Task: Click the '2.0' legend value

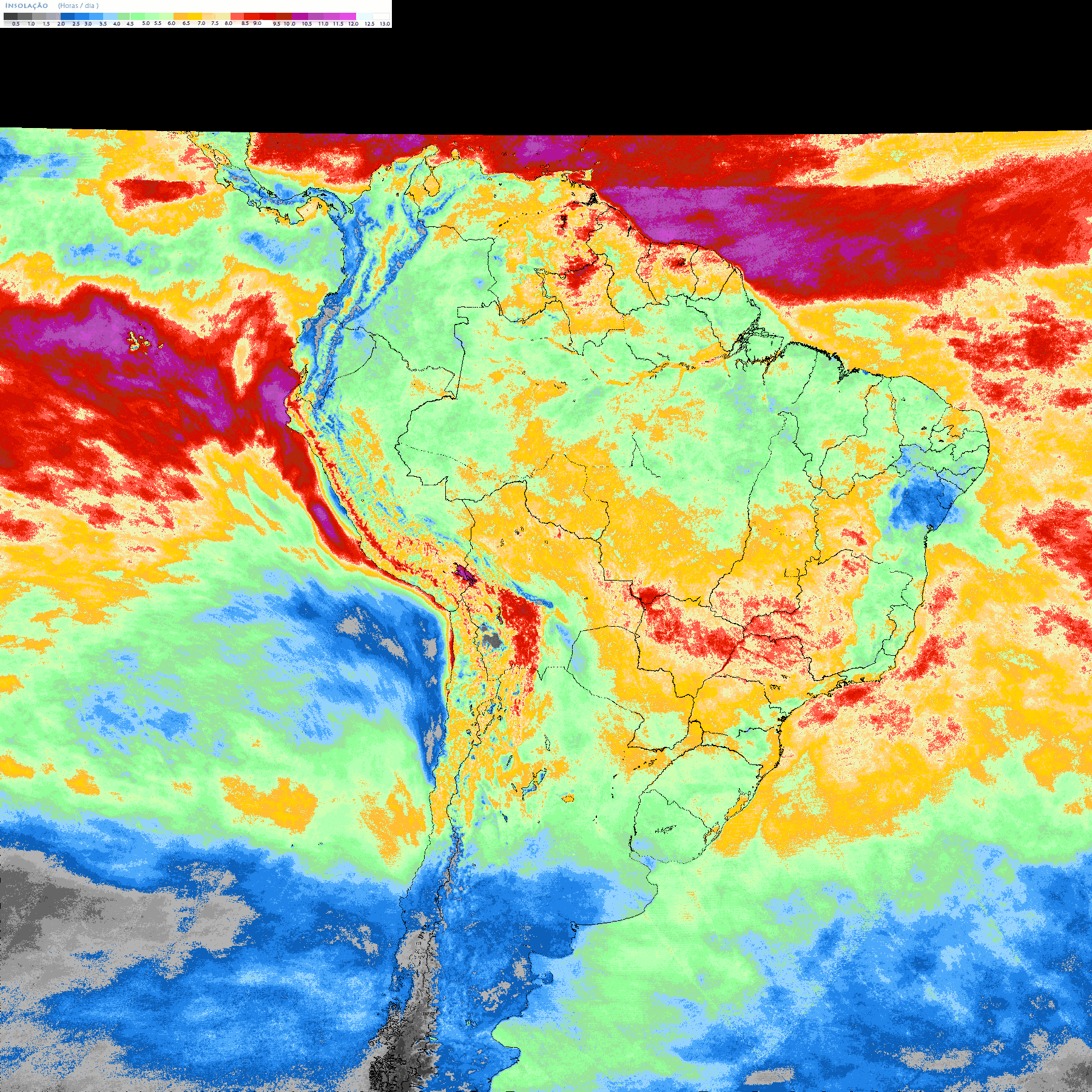Action: click(x=61, y=24)
